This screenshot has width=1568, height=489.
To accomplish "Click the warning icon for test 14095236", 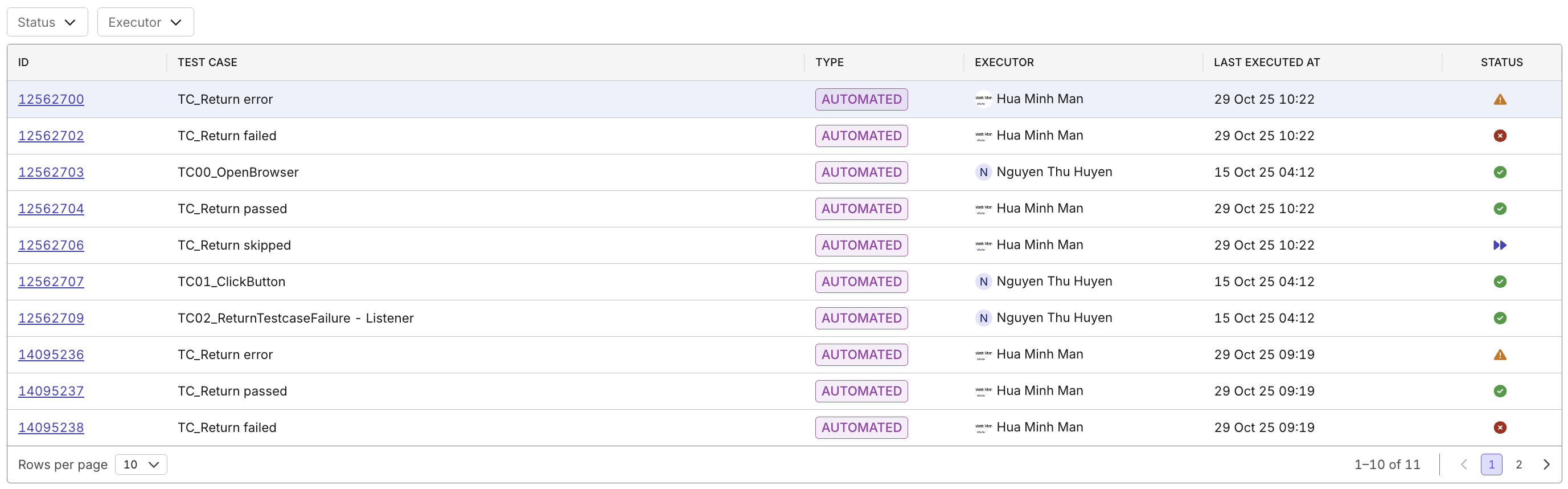I will [1499, 355].
